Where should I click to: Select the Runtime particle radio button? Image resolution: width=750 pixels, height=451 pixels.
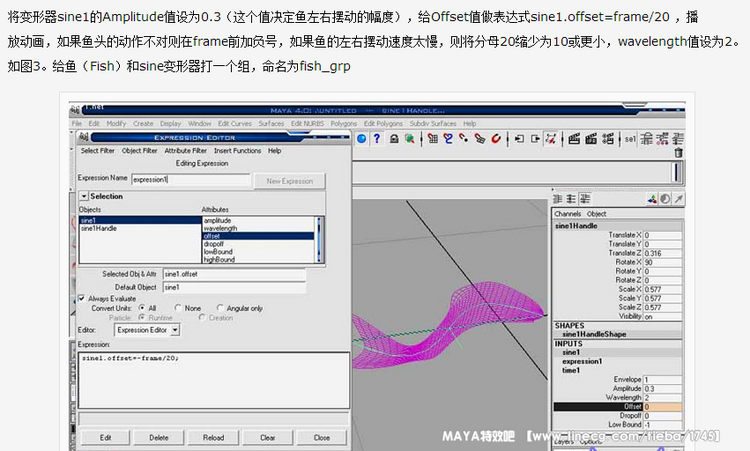point(142,317)
